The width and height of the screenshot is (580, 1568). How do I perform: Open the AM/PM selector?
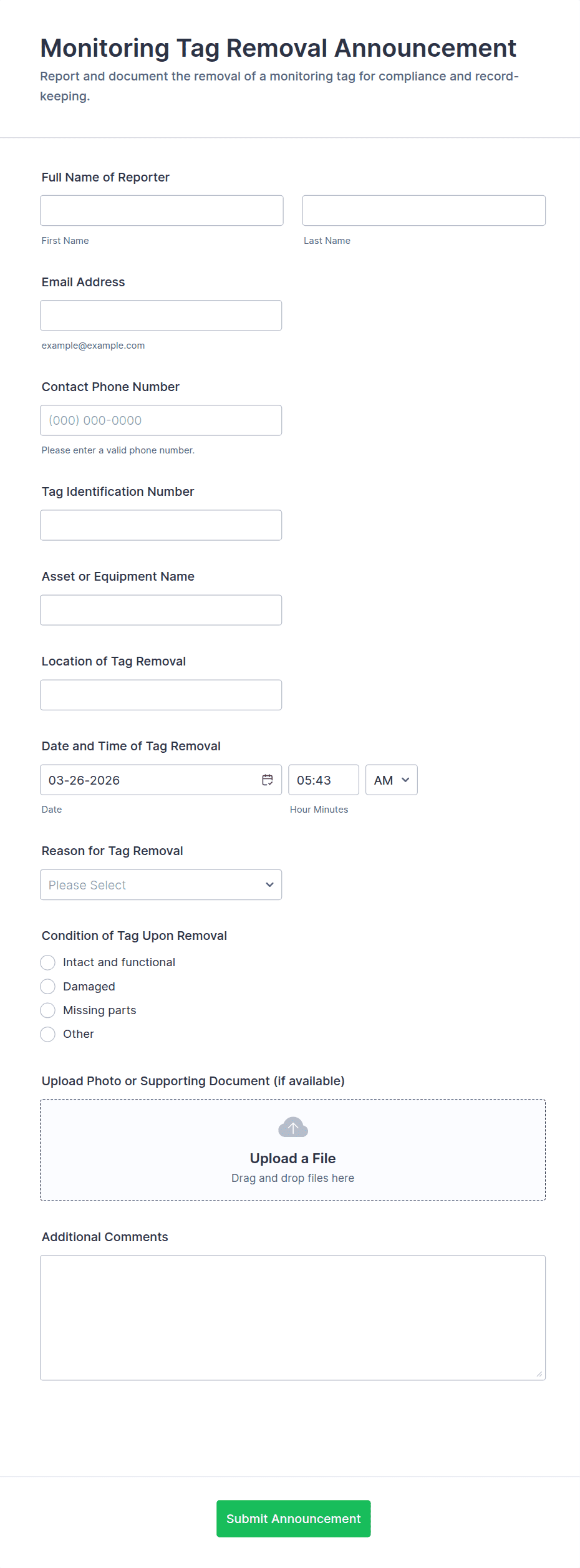pos(391,780)
